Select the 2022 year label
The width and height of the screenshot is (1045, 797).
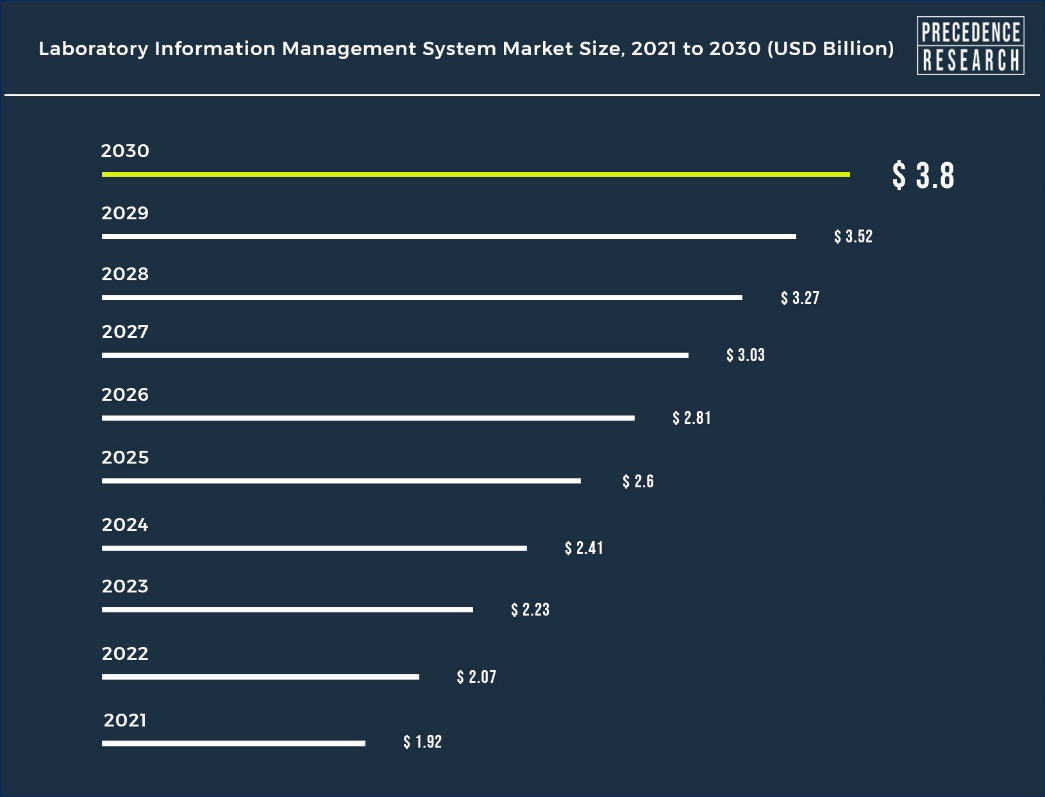(125, 653)
